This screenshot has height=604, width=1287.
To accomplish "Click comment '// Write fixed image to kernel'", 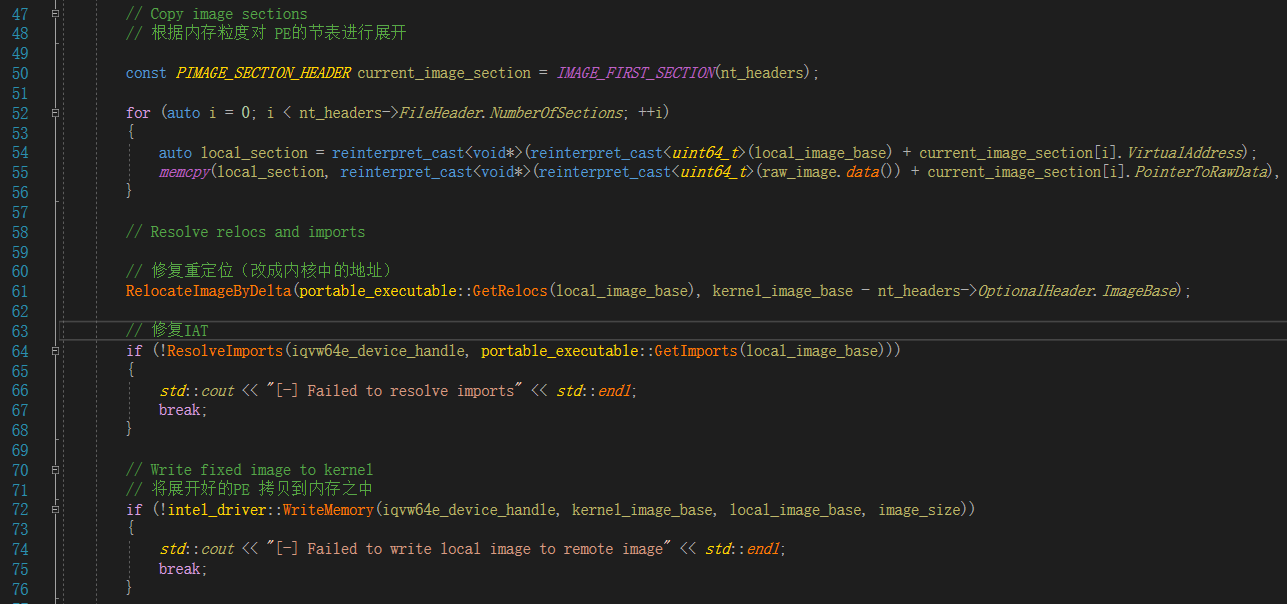I will pyautogui.click(x=250, y=470).
